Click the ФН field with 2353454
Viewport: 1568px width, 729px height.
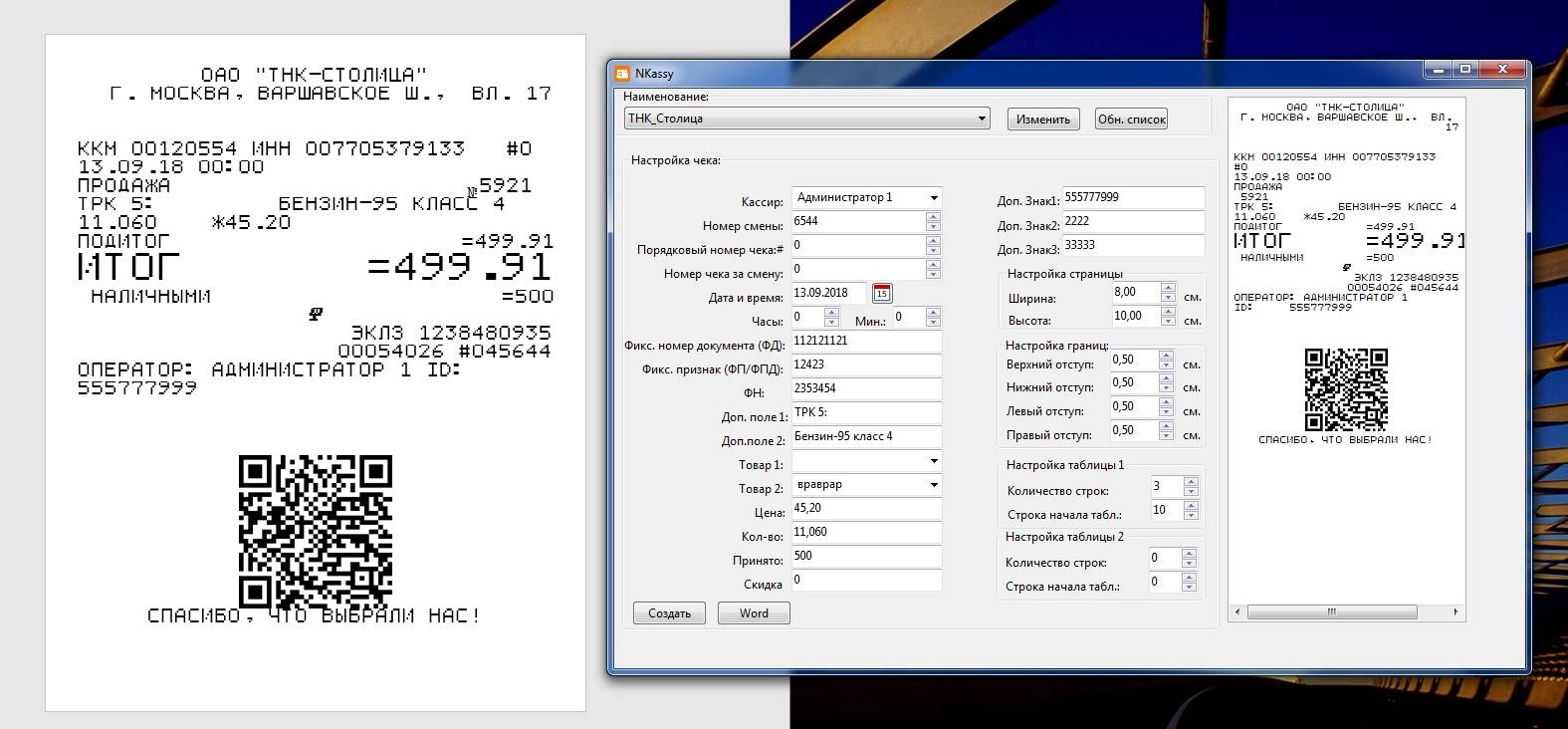click(x=867, y=389)
